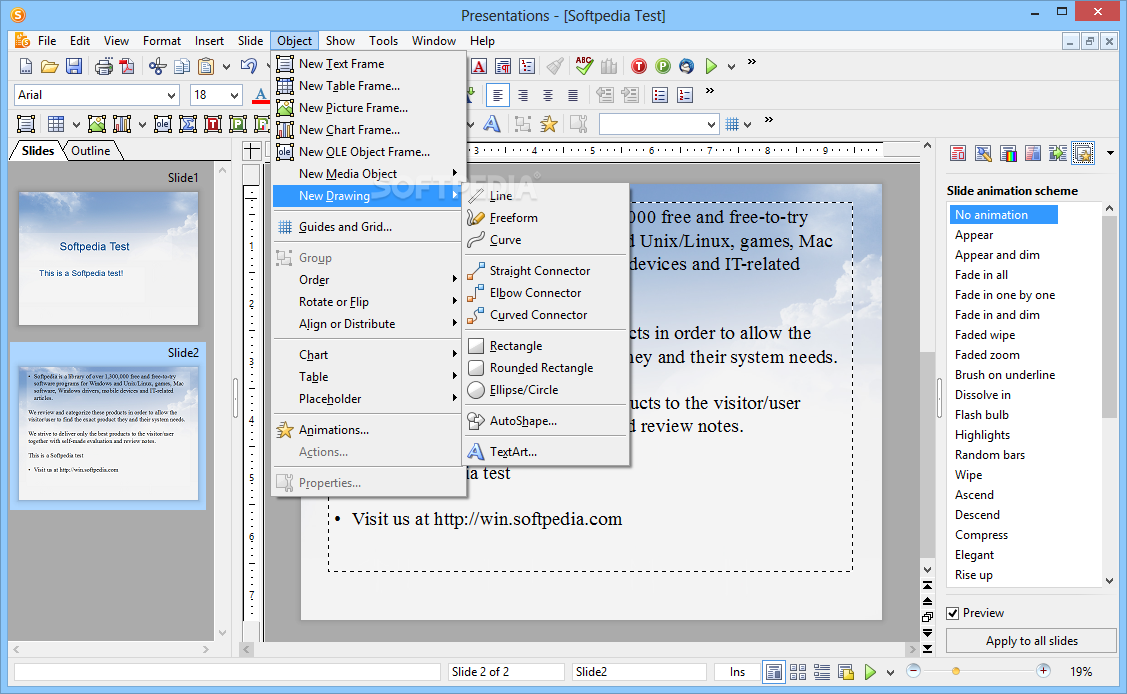Click the Copy icon in toolbar
The width and height of the screenshot is (1127, 694).
tap(183, 67)
